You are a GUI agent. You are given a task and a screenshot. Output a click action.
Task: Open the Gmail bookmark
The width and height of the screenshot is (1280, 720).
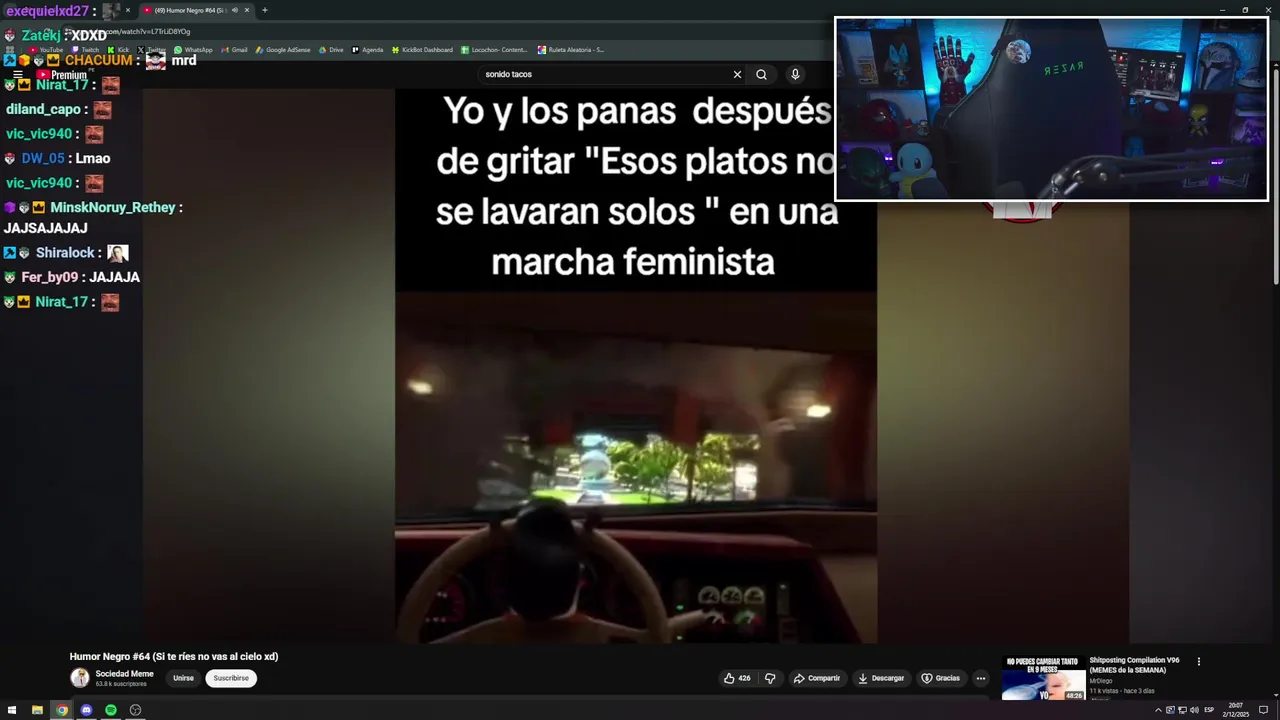click(x=235, y=49)
